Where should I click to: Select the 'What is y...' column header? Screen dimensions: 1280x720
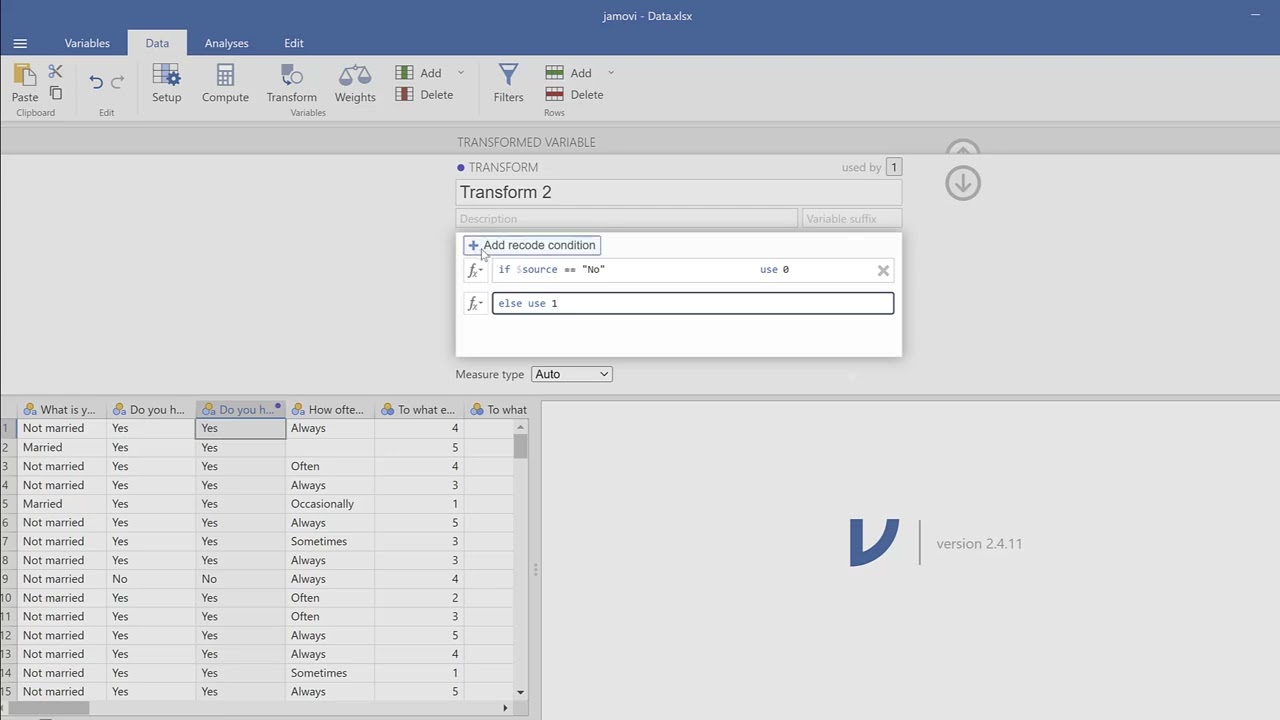click(x=61, y=409)
